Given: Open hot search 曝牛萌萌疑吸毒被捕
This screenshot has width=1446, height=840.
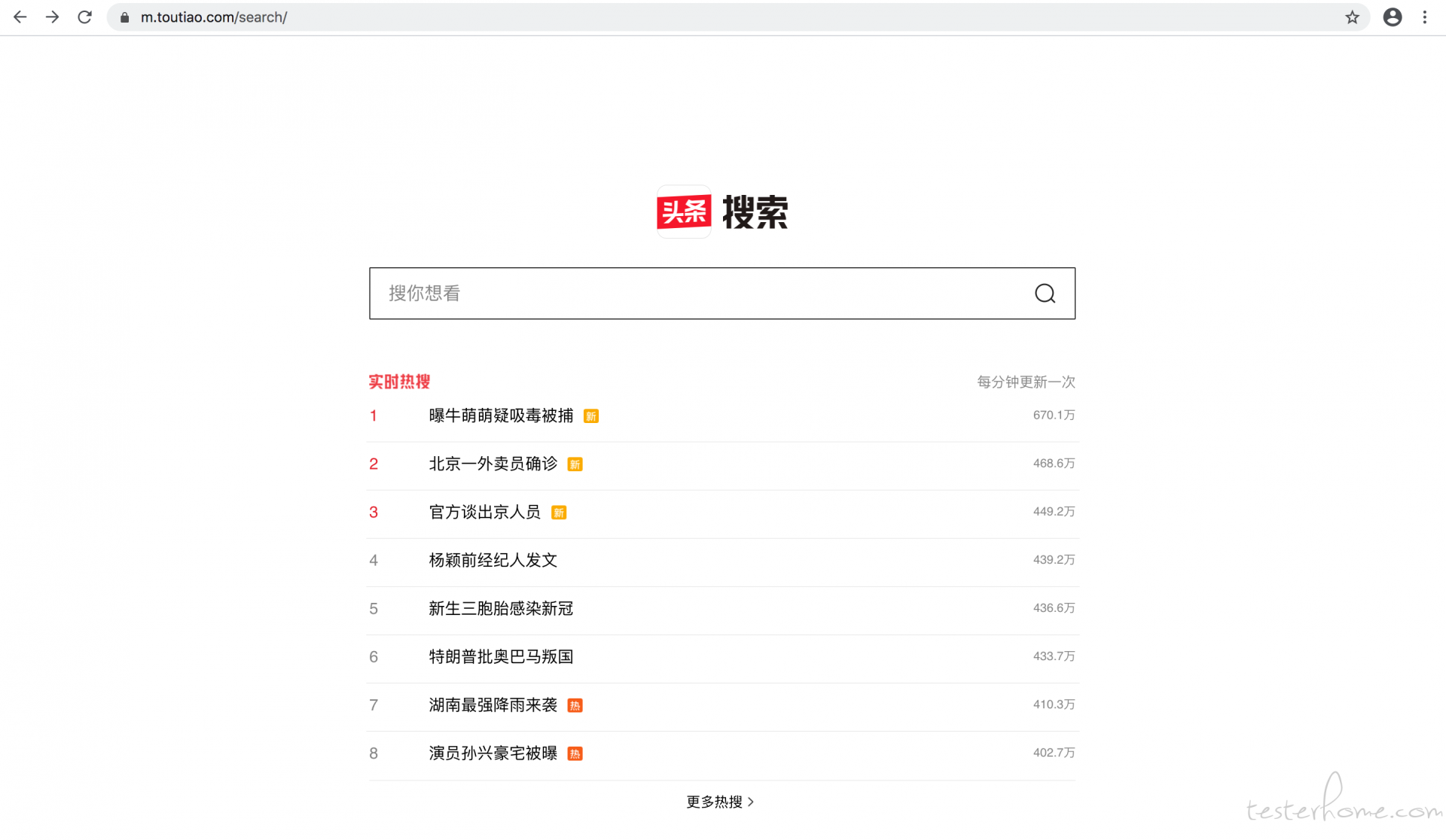Looking at the screenshot, I should (501, 415).
